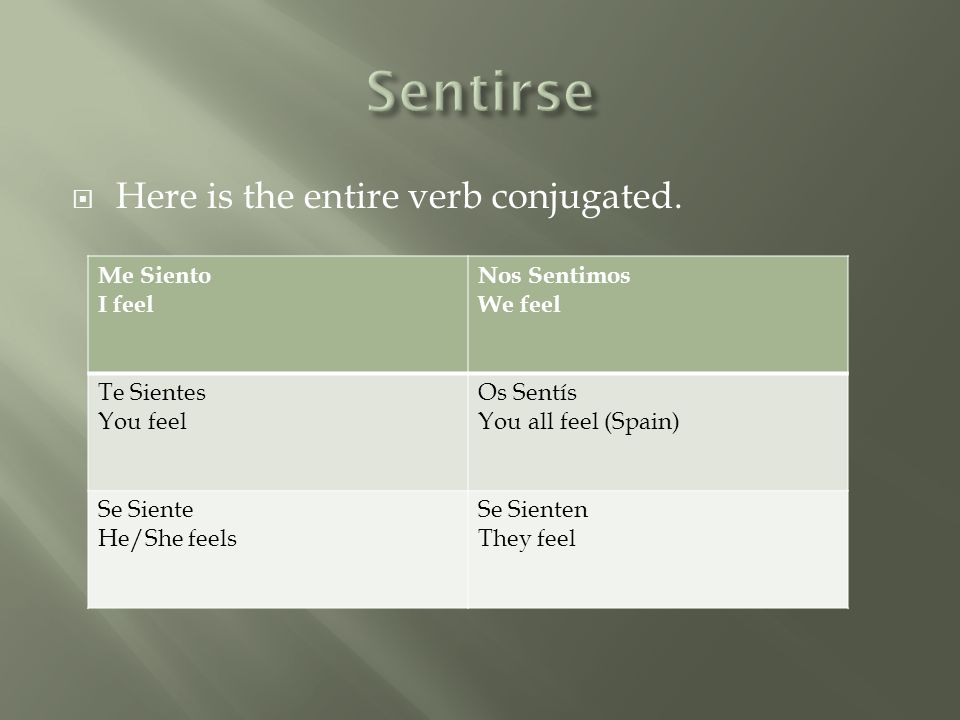
Task: Select the 'Se Sienten' cell
Action: tap(658, 549)
